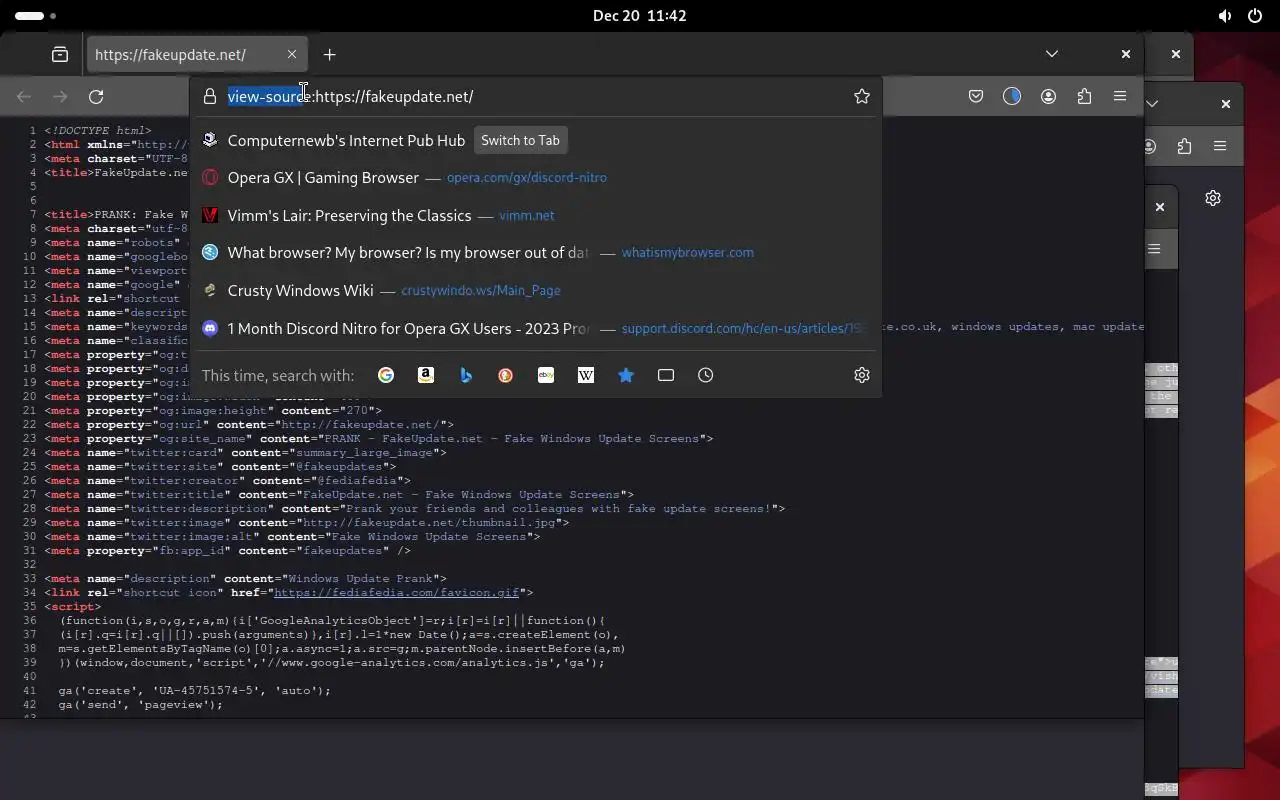1280x800 pixels.
Task: Open the Firefox account menu
Action: [x=1048, y=96]
